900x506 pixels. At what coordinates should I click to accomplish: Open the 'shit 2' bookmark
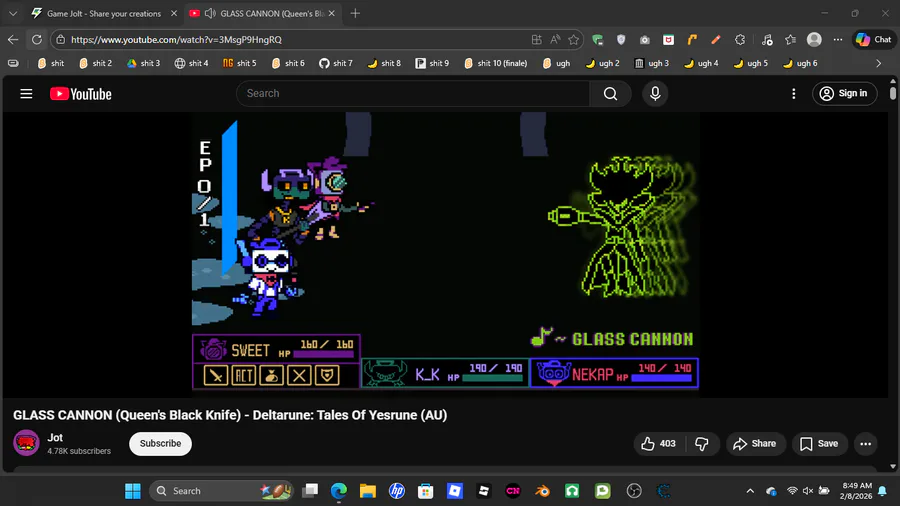pyautogui.click(x=95, y=63)
